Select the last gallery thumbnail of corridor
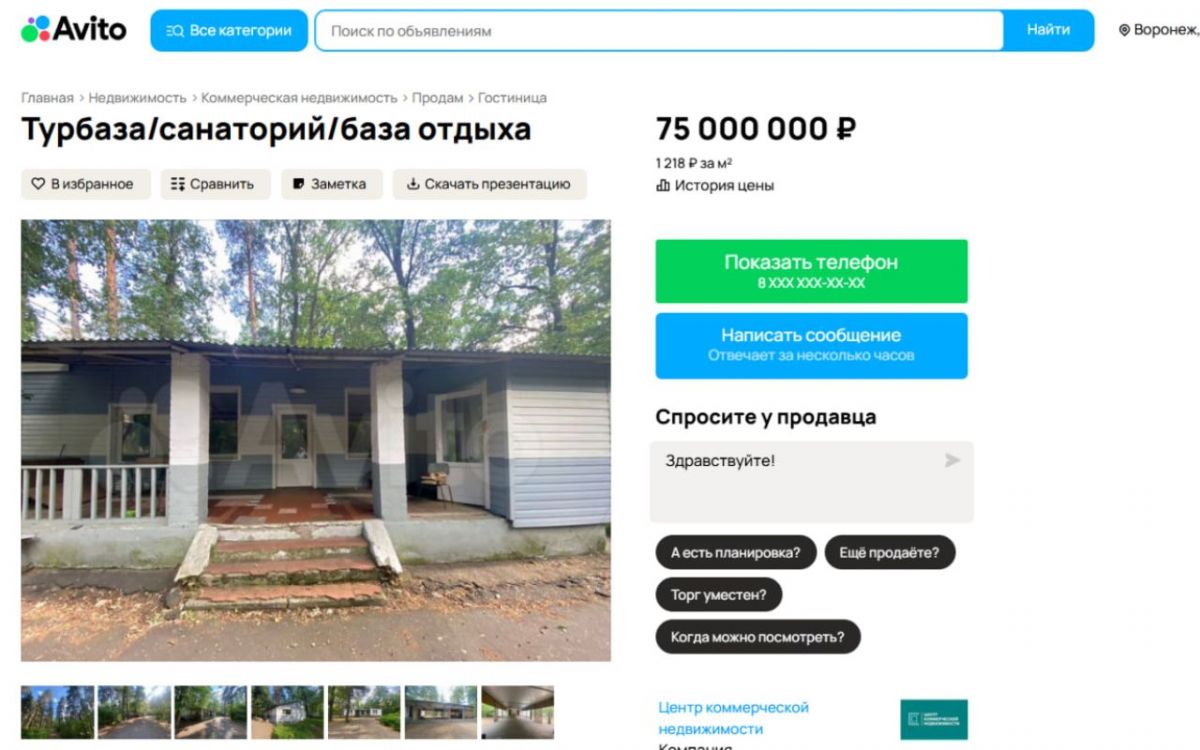1200x750 pixels. point(517,712)
